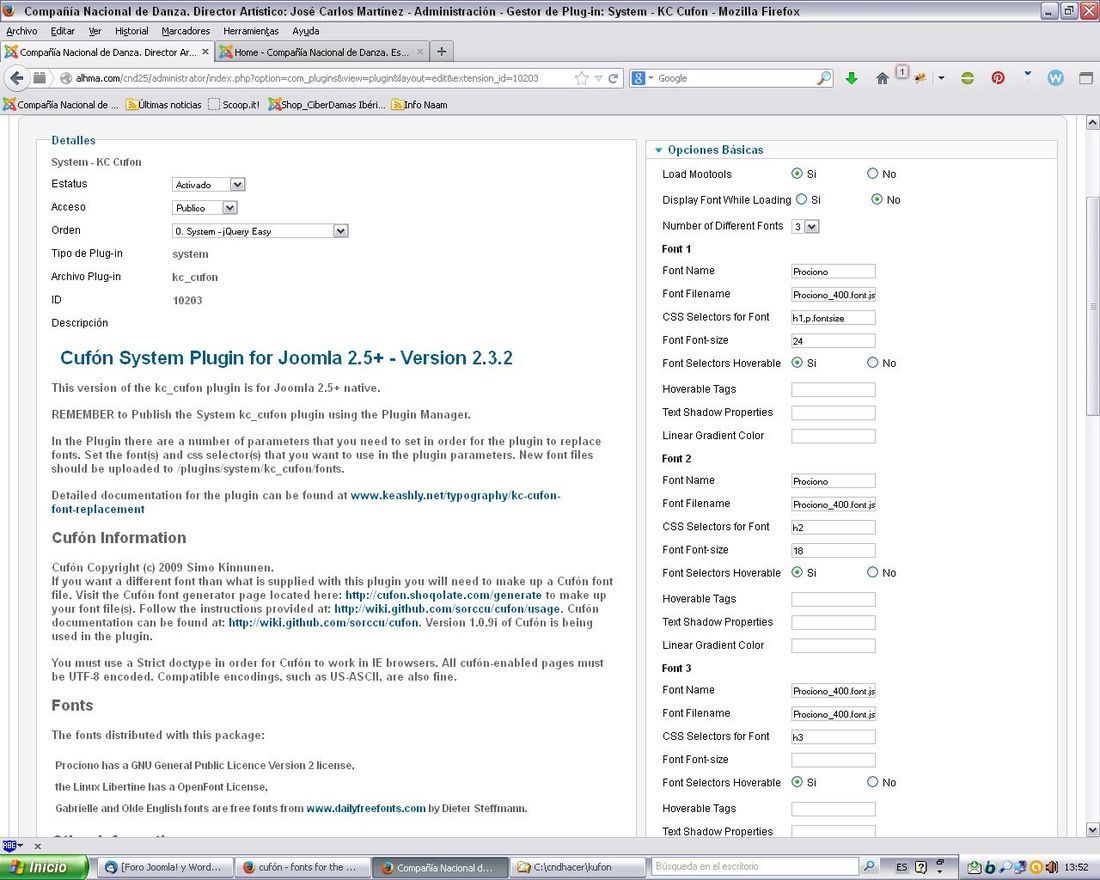Click the page vertical scrollbar down arrow

[x=1092, y=829]
